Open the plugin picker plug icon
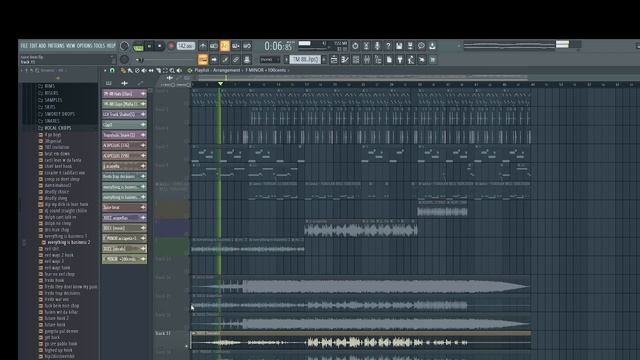Viewport: 640px width, 360px height. [400, 60]
